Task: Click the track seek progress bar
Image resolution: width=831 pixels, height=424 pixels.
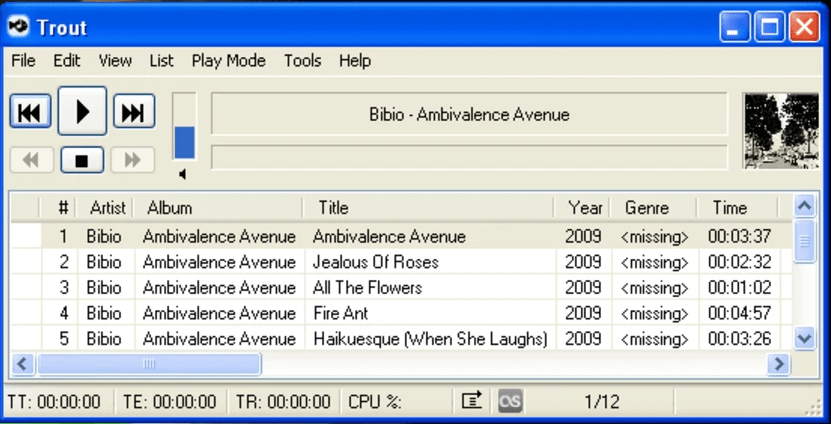Action: coord(469,157)
